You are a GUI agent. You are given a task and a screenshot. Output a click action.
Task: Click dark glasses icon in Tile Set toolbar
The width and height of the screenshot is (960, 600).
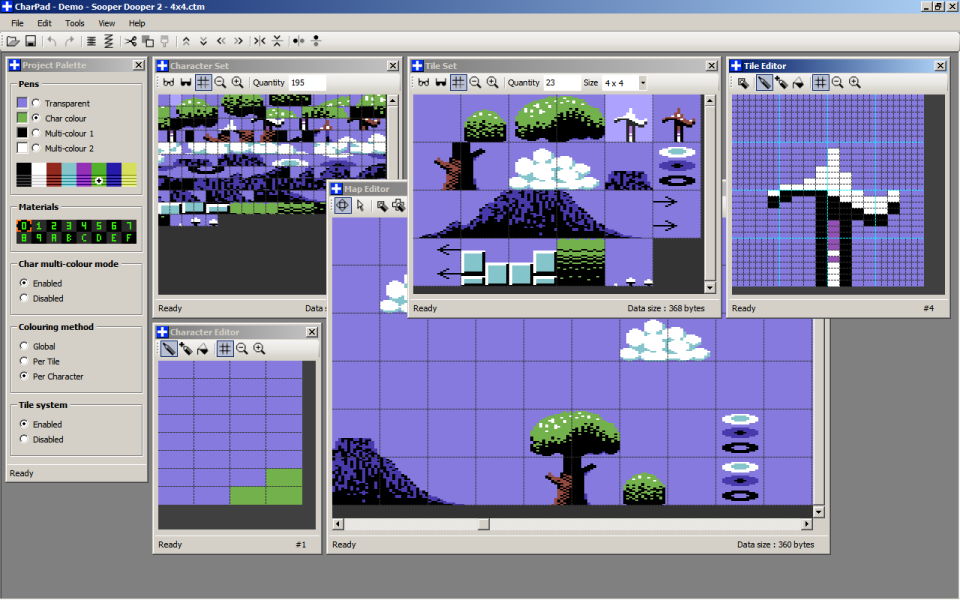pos(440,83)
